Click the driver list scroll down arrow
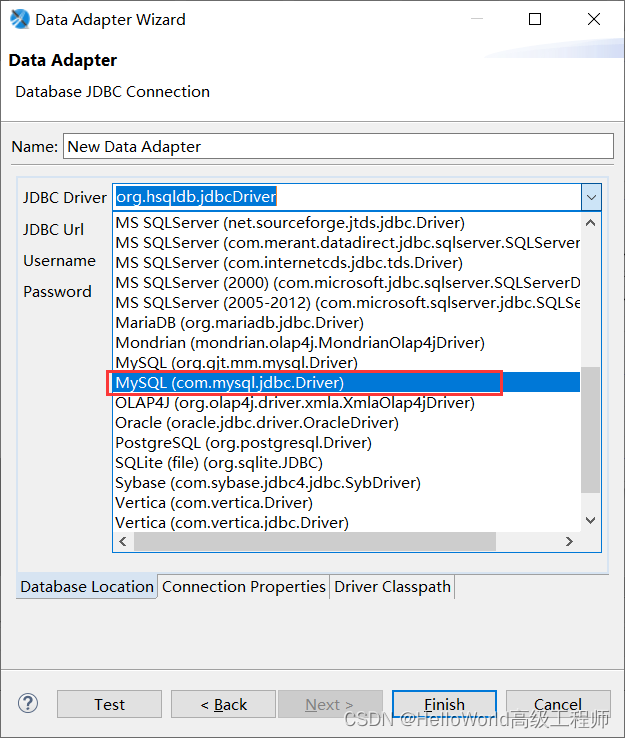Screen dimensions: 625x738 tap(591, 521)
